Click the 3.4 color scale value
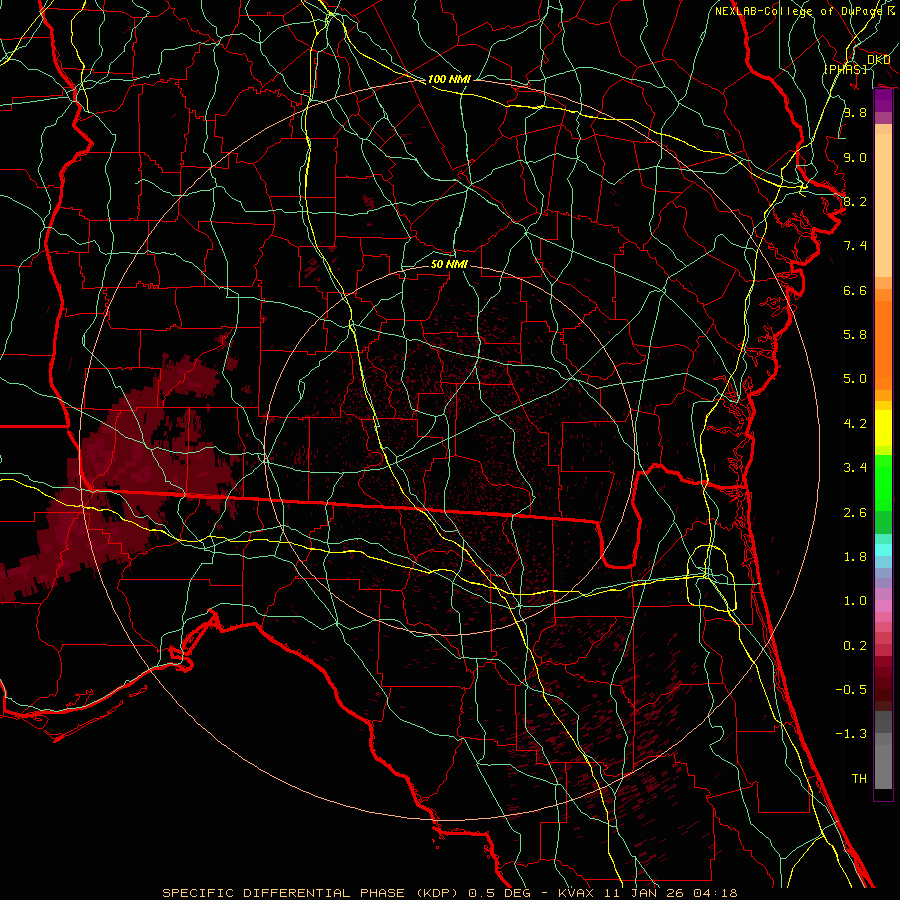This screenshot has width=900, height=900. click(x=855, y=468)
